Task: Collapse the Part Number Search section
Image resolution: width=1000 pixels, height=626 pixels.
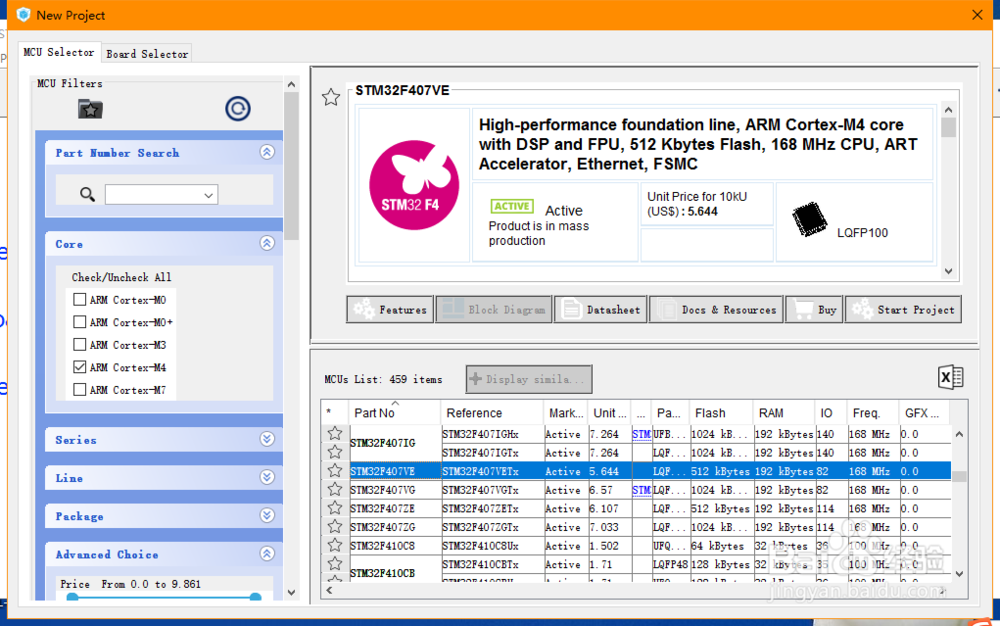Action: tap(267, 152)
